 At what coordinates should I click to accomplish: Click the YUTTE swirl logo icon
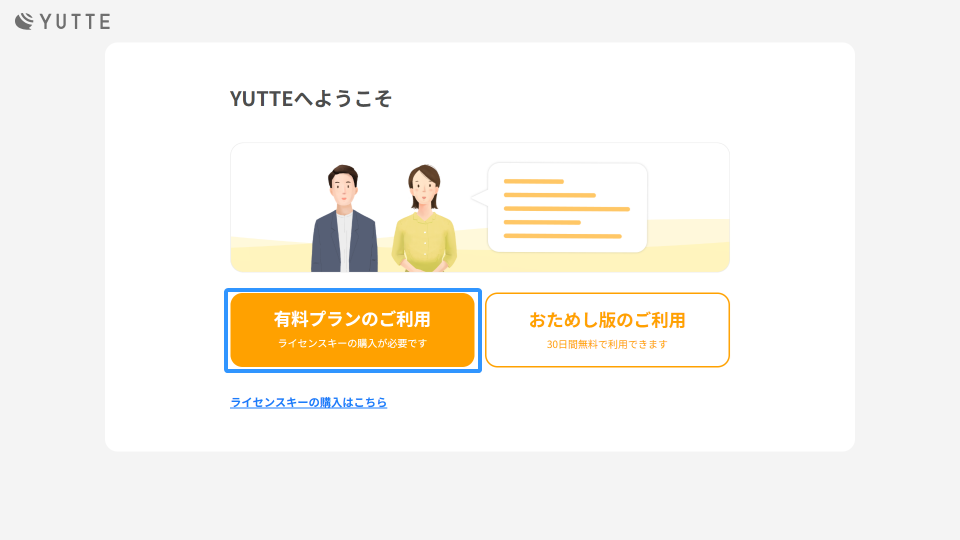click(x=24, y=21)
